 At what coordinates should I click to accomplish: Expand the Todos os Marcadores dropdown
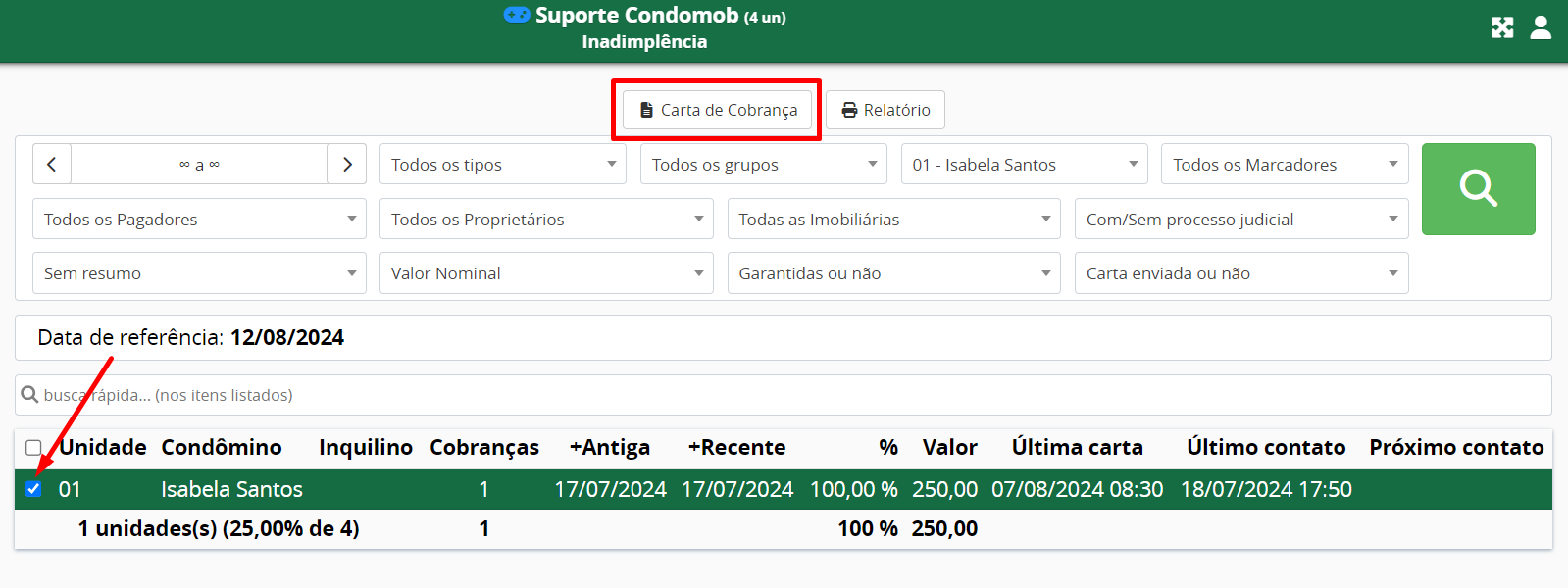pos(1284,165)
